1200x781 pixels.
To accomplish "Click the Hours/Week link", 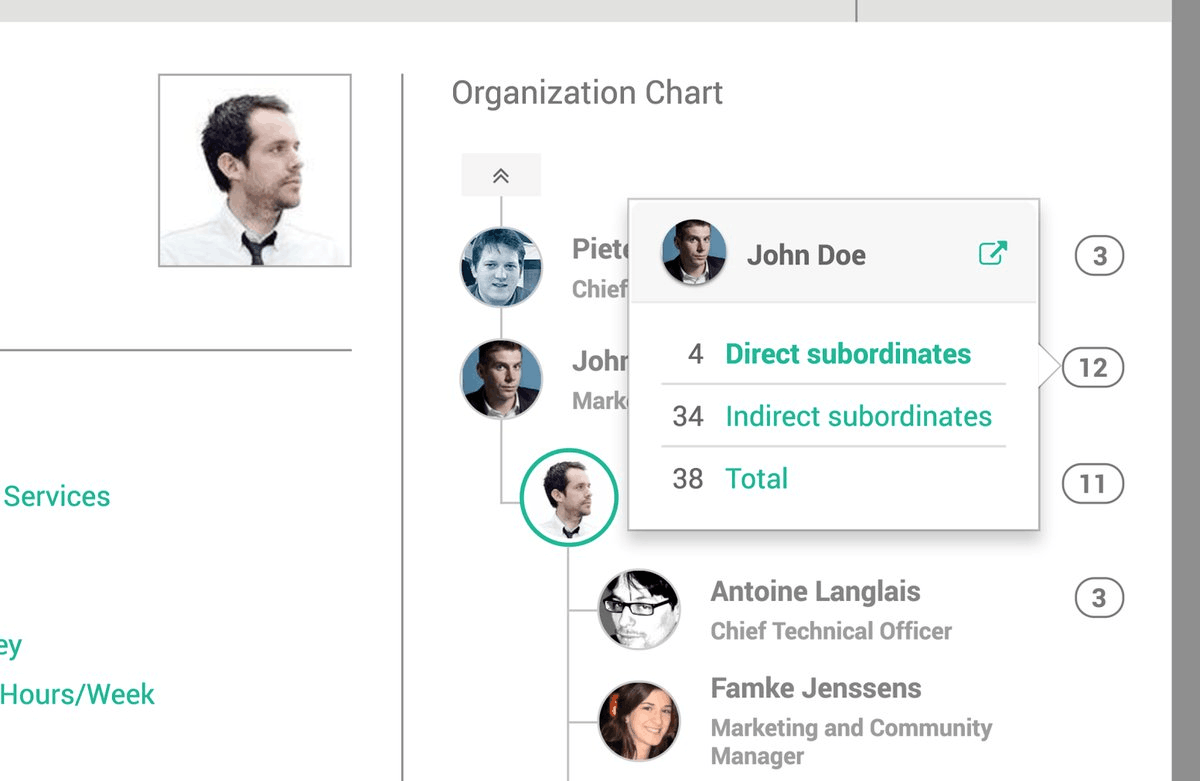I will click(x=77, y=694).
